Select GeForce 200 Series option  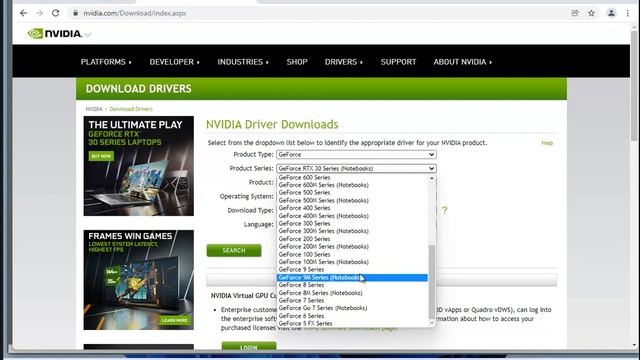click(x=352, y=239)
